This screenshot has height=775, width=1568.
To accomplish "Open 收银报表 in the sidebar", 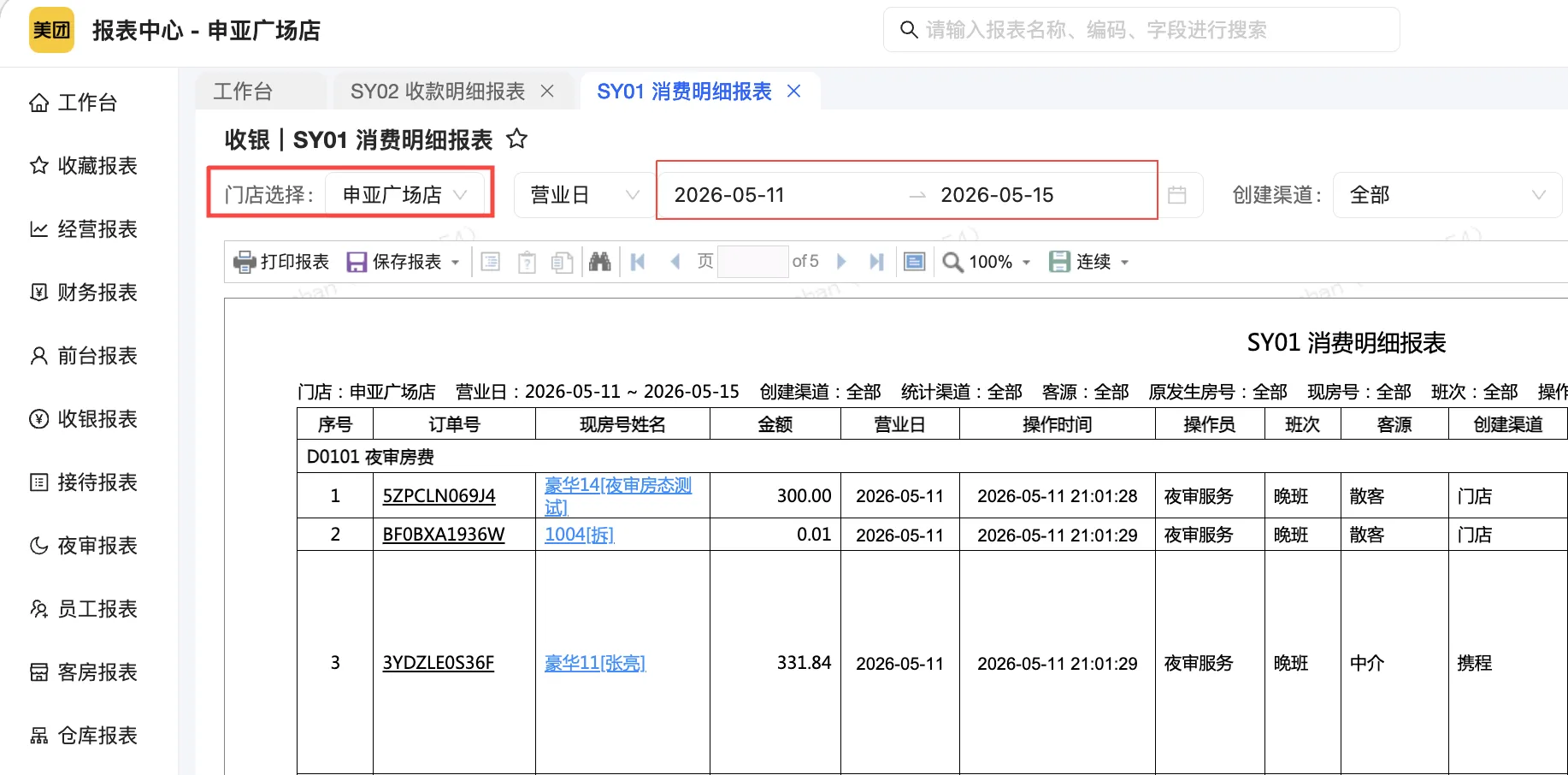I will [84, 419].
